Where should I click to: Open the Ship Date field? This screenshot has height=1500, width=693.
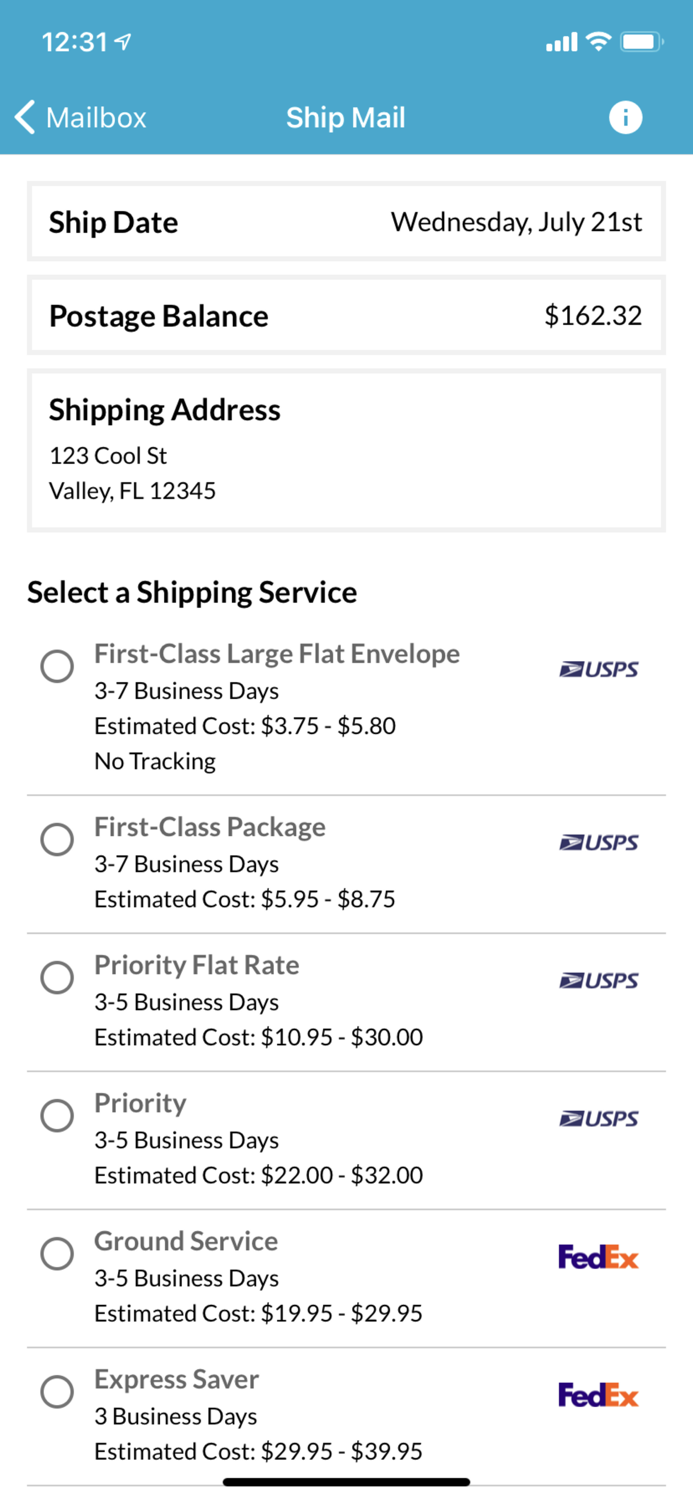(x=346, y=222)
